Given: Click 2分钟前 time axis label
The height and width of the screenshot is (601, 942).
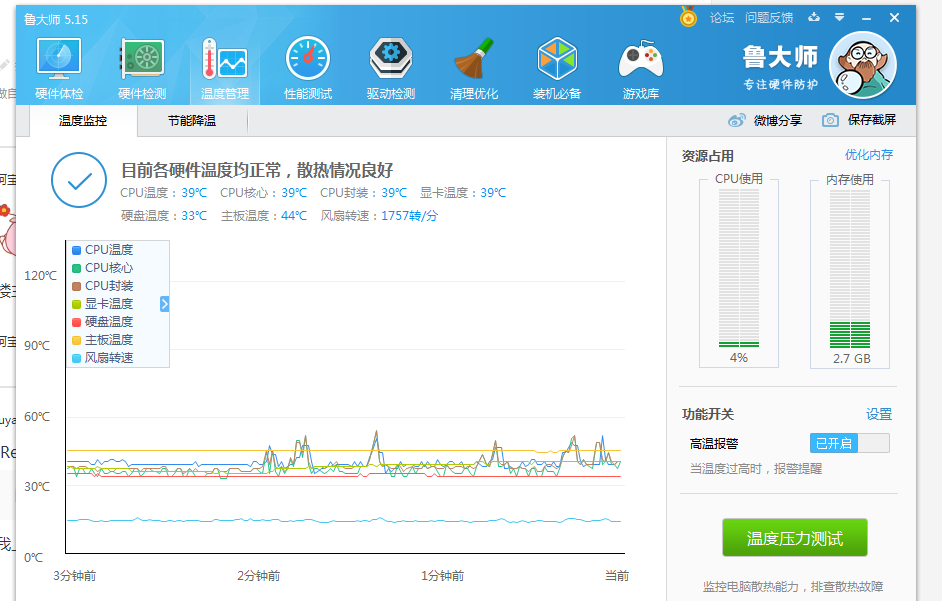Looking at the screenshot, I should (x=258, y=576).
